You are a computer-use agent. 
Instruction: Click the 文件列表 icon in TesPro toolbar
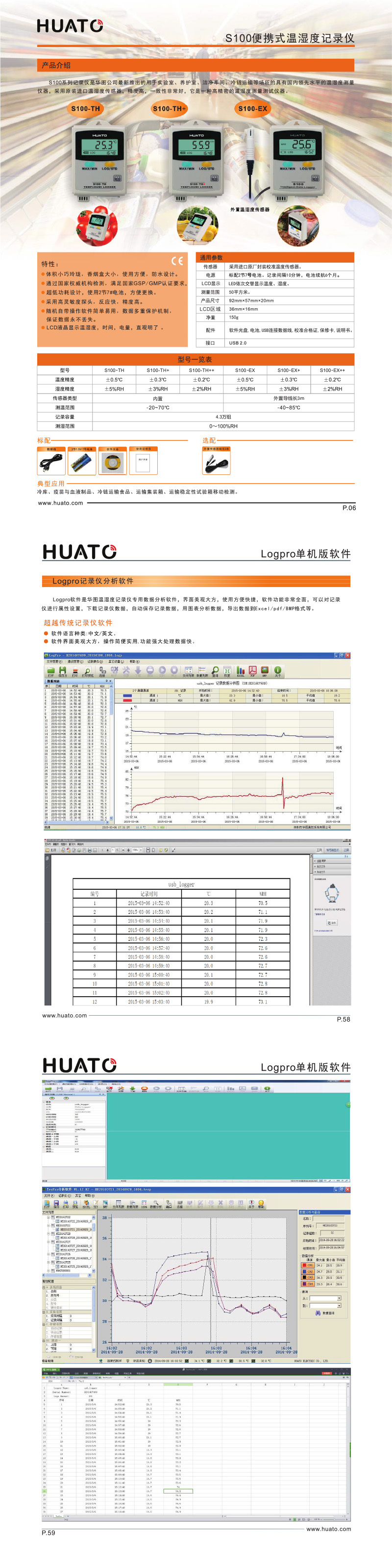[x=118, y=1204]
